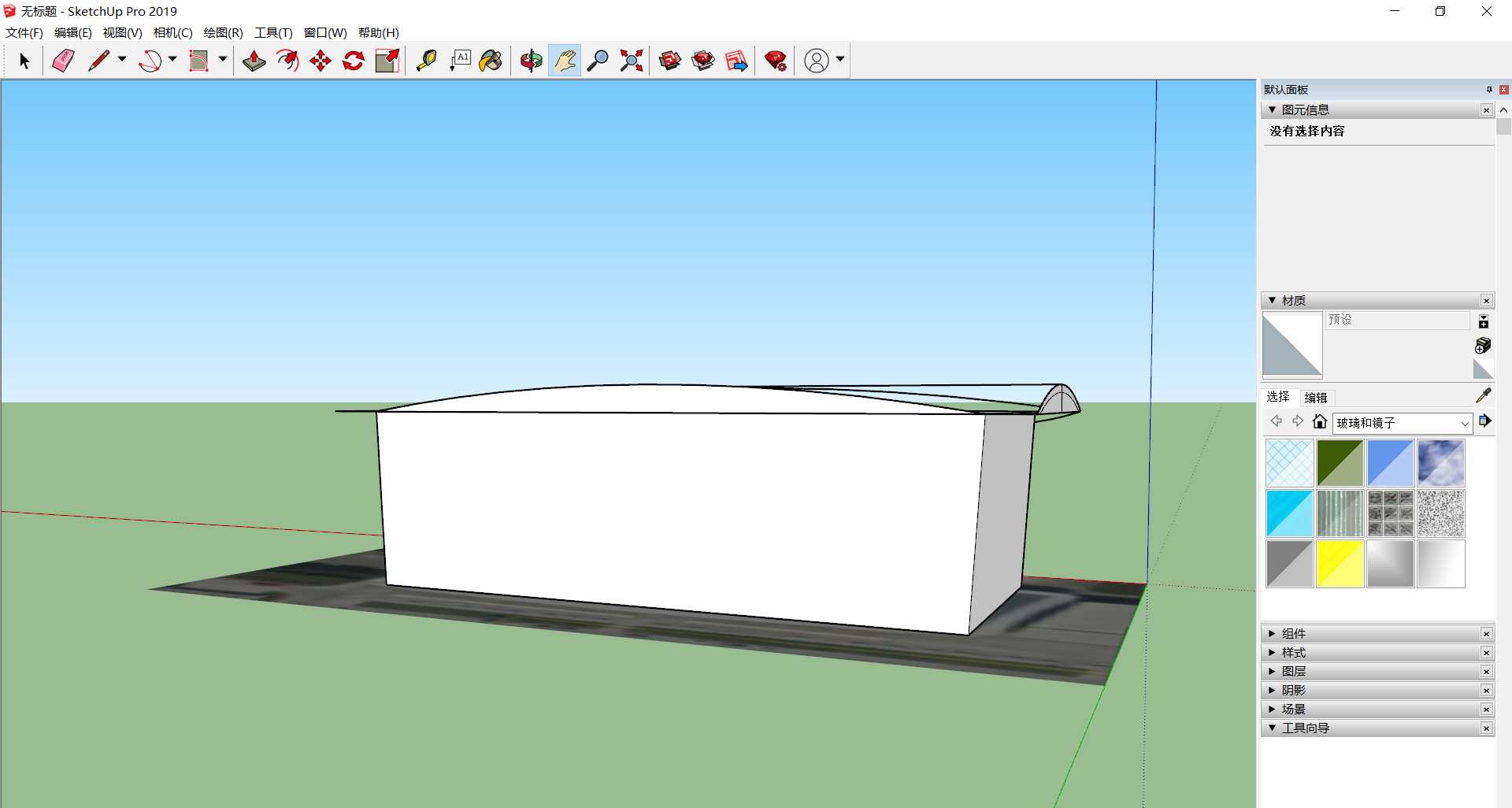Activate the Rotate tool
1512x808 pixels.
[x=354, y=61]
